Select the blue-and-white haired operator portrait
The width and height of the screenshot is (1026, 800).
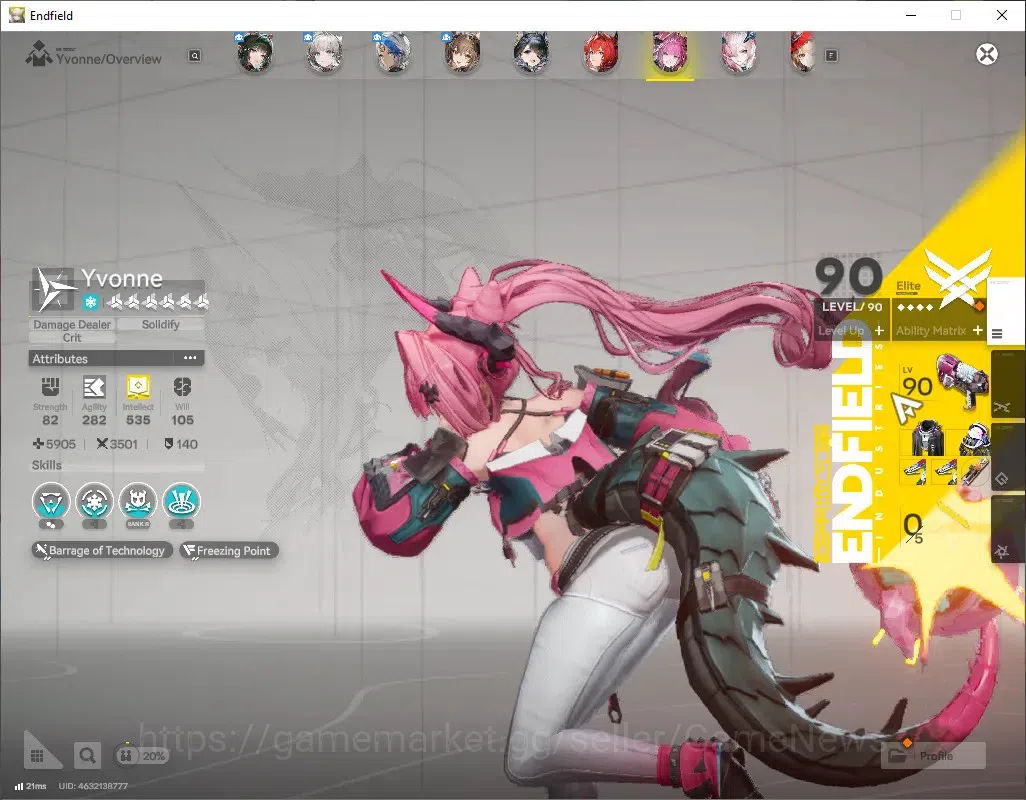393,54
